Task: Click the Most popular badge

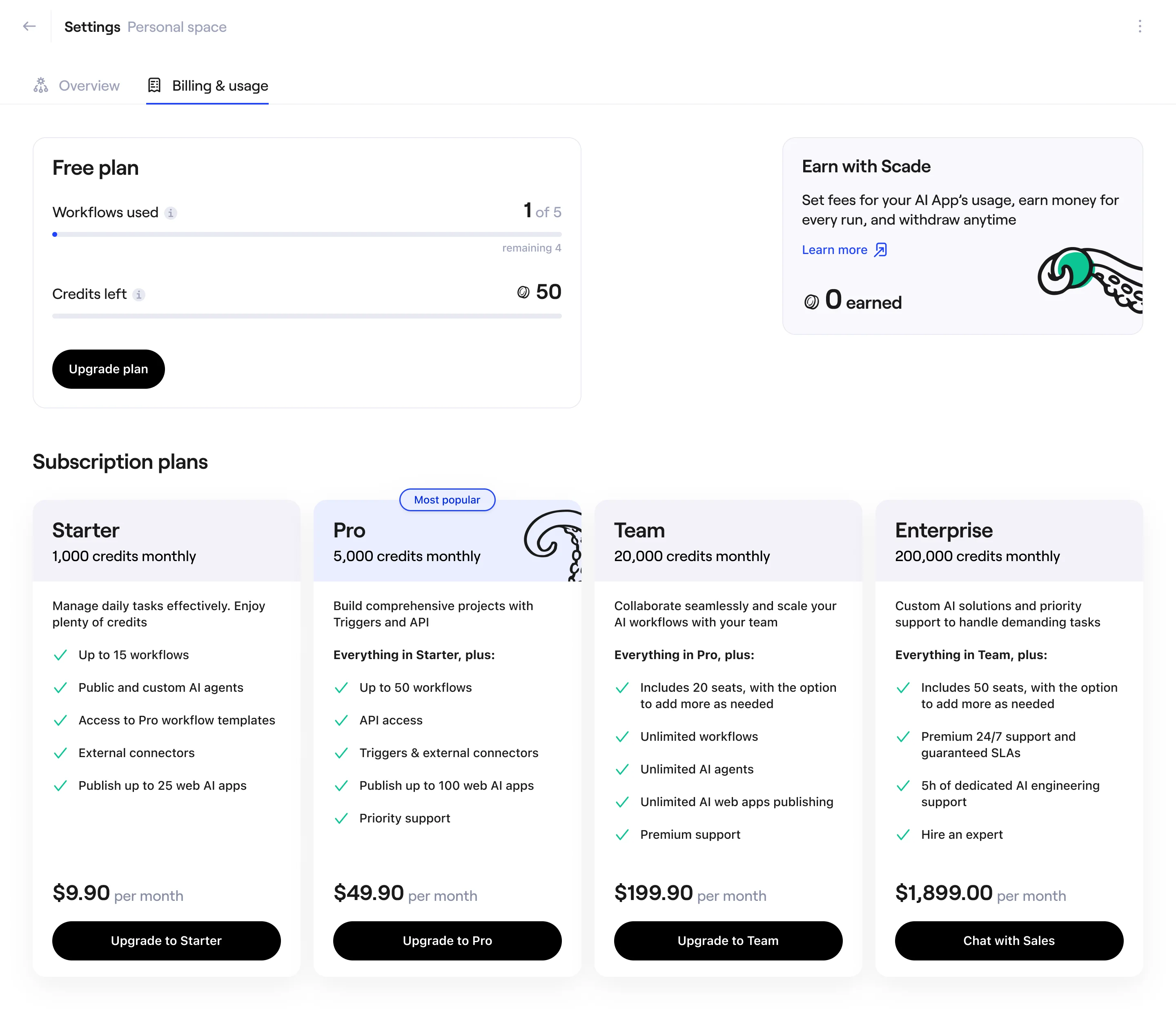Action: [x=447, y=500]
